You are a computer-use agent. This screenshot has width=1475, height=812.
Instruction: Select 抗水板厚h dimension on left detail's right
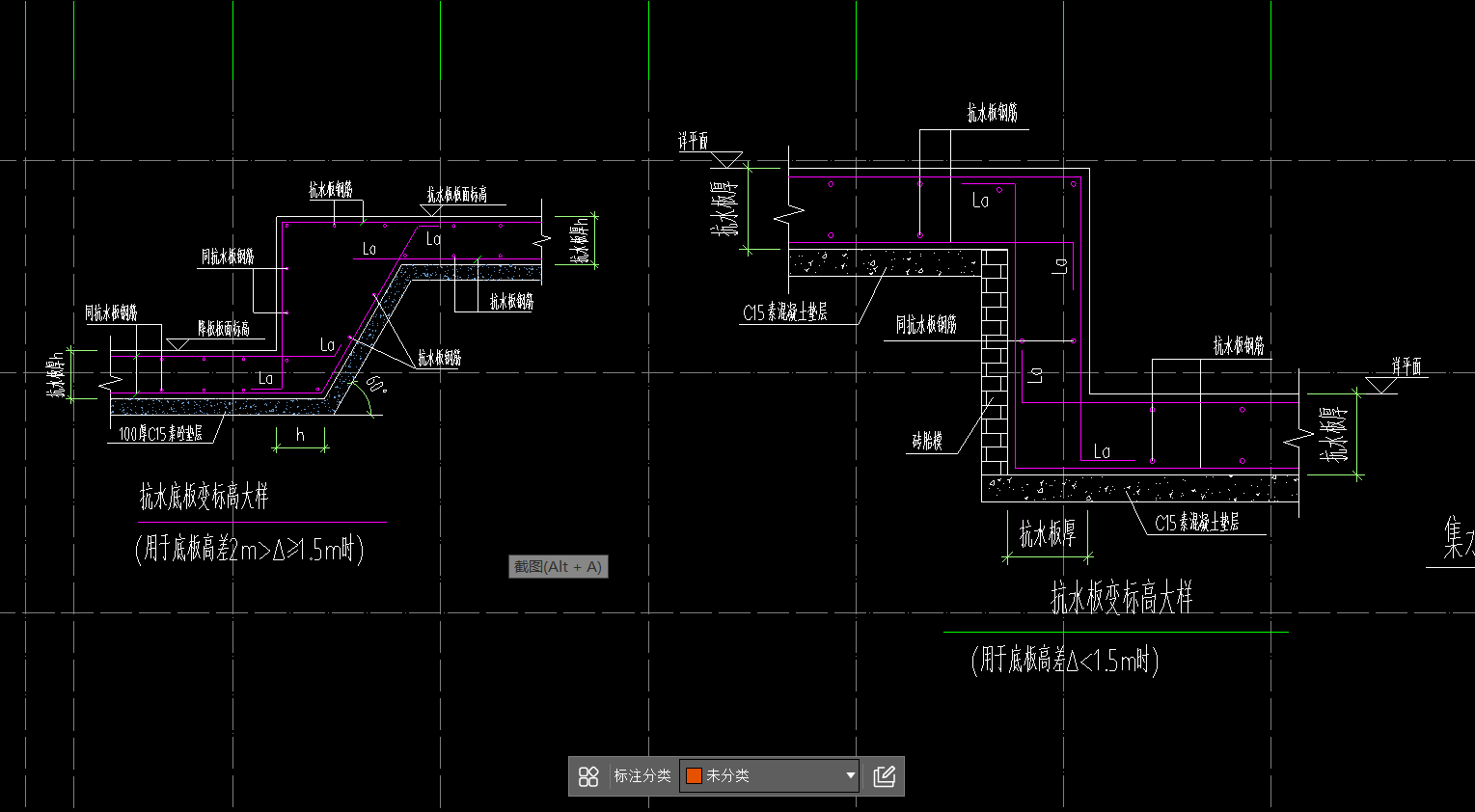click(x=580, y=241)
